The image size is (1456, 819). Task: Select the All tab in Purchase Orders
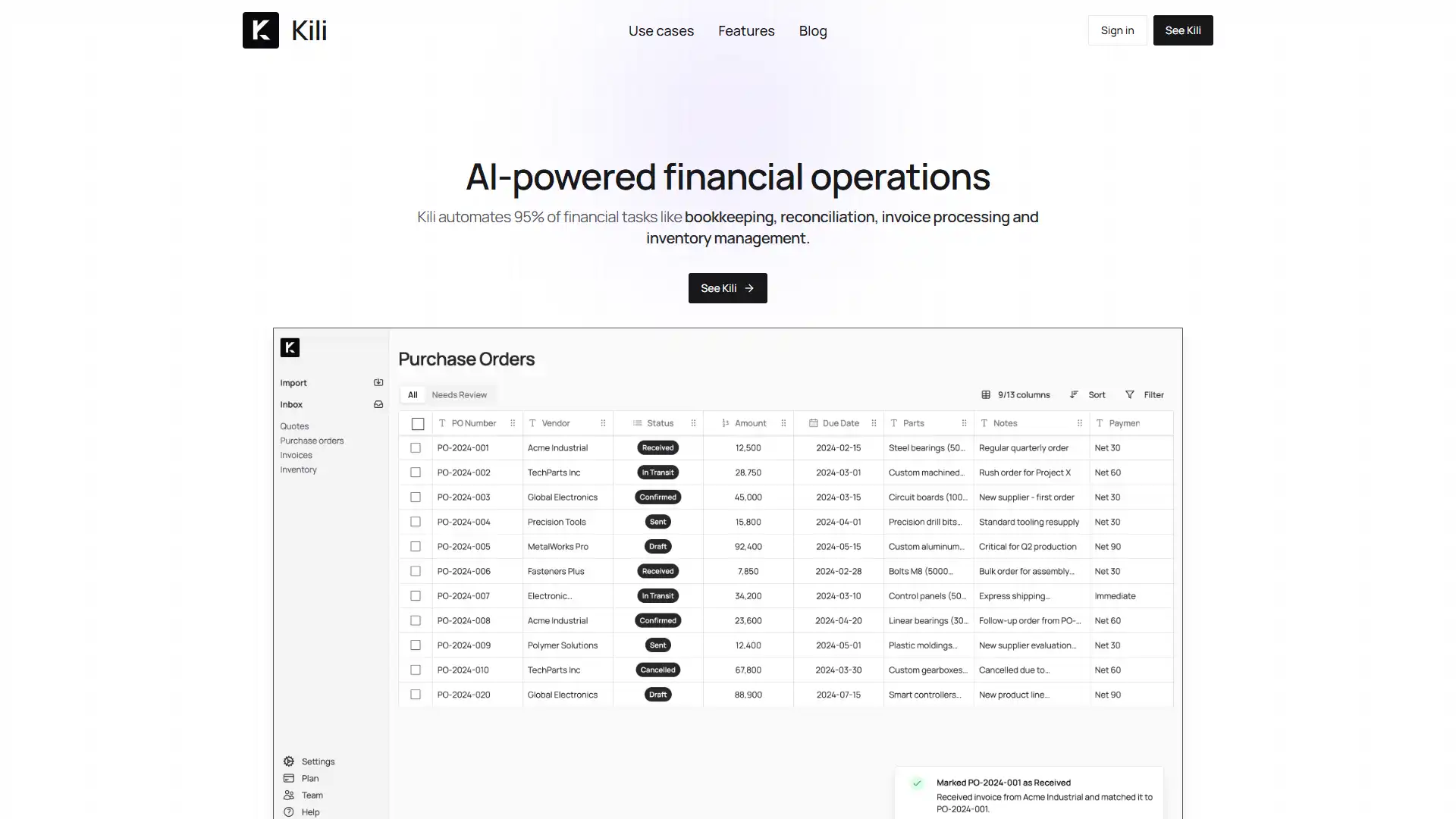tap(412, 394)
